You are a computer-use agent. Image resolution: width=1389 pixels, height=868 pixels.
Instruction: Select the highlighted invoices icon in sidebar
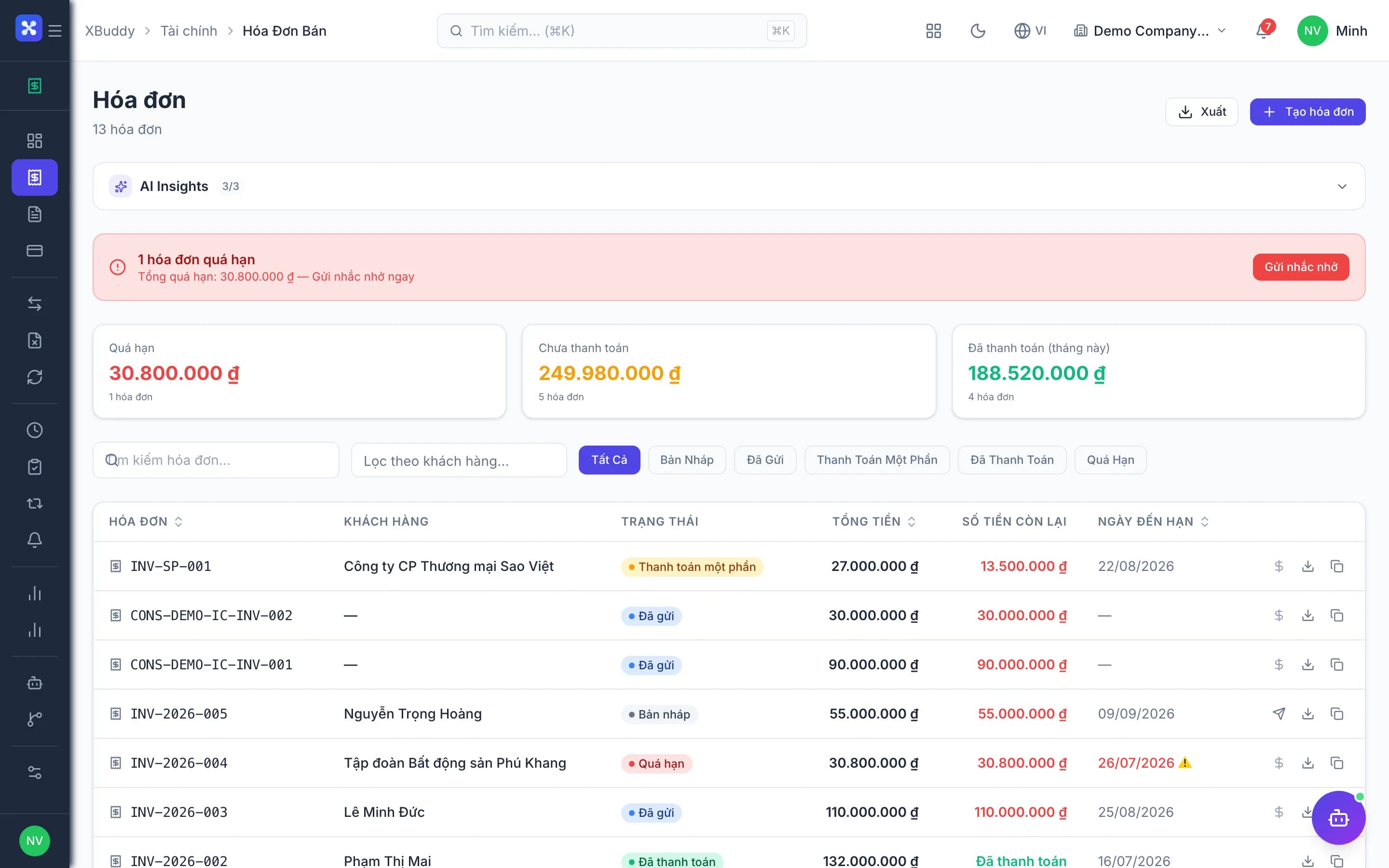[34, 177]
